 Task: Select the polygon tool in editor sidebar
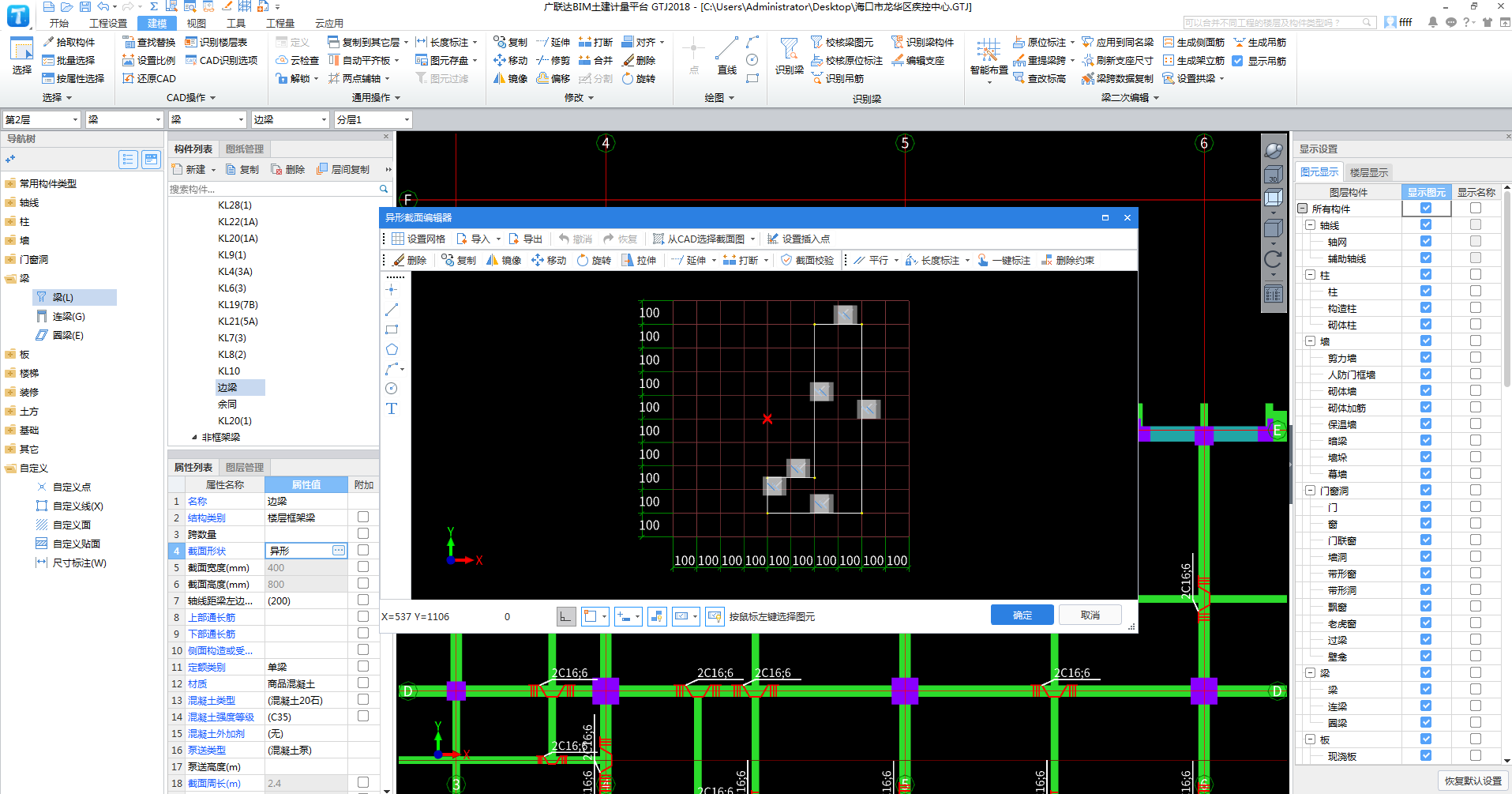(x=392, y=349)
